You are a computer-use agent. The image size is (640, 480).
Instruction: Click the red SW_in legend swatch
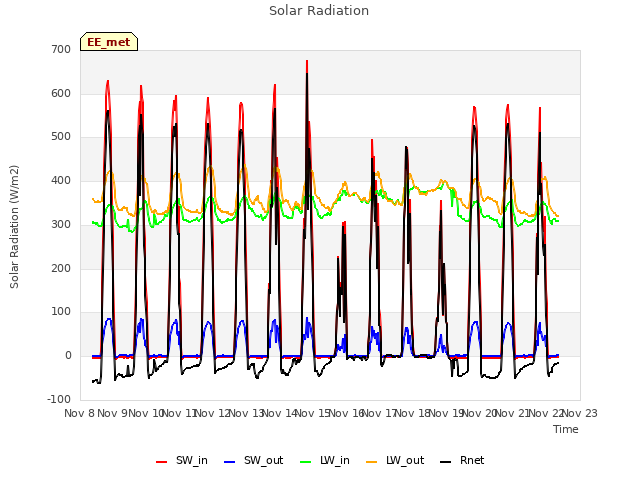[162, 462]
